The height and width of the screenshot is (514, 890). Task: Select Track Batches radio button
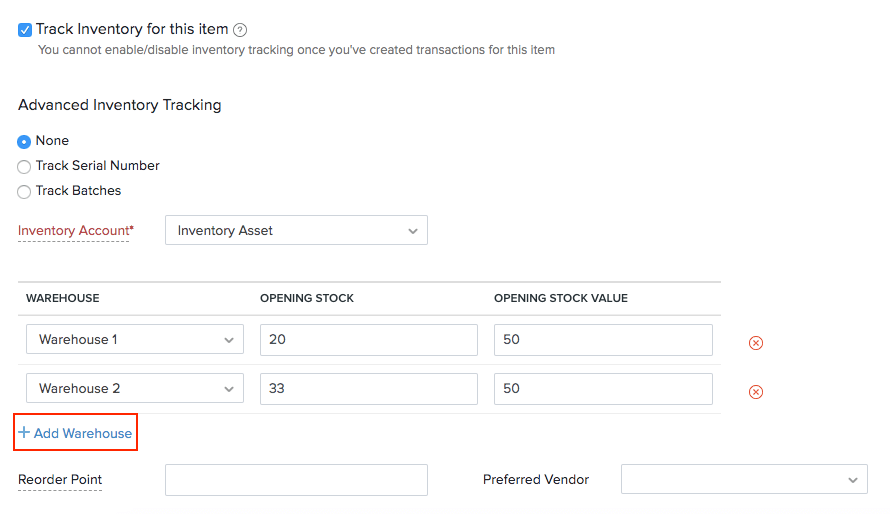(25, 192)
